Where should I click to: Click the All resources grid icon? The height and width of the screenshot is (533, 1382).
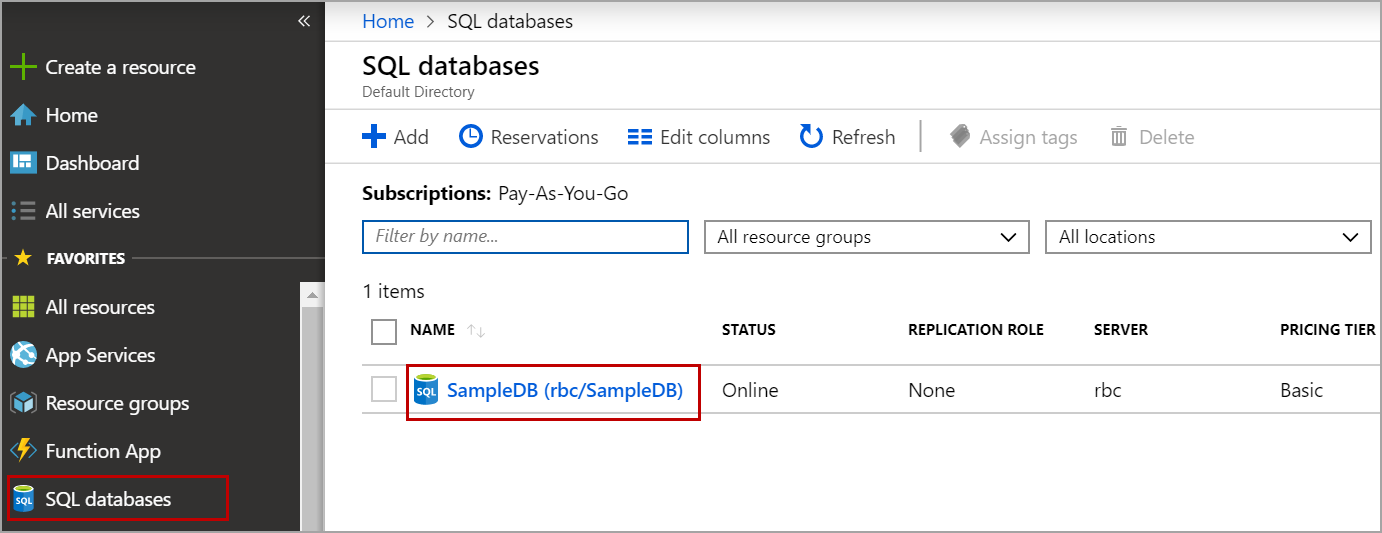pyautogui.click(x=23, y=307)
